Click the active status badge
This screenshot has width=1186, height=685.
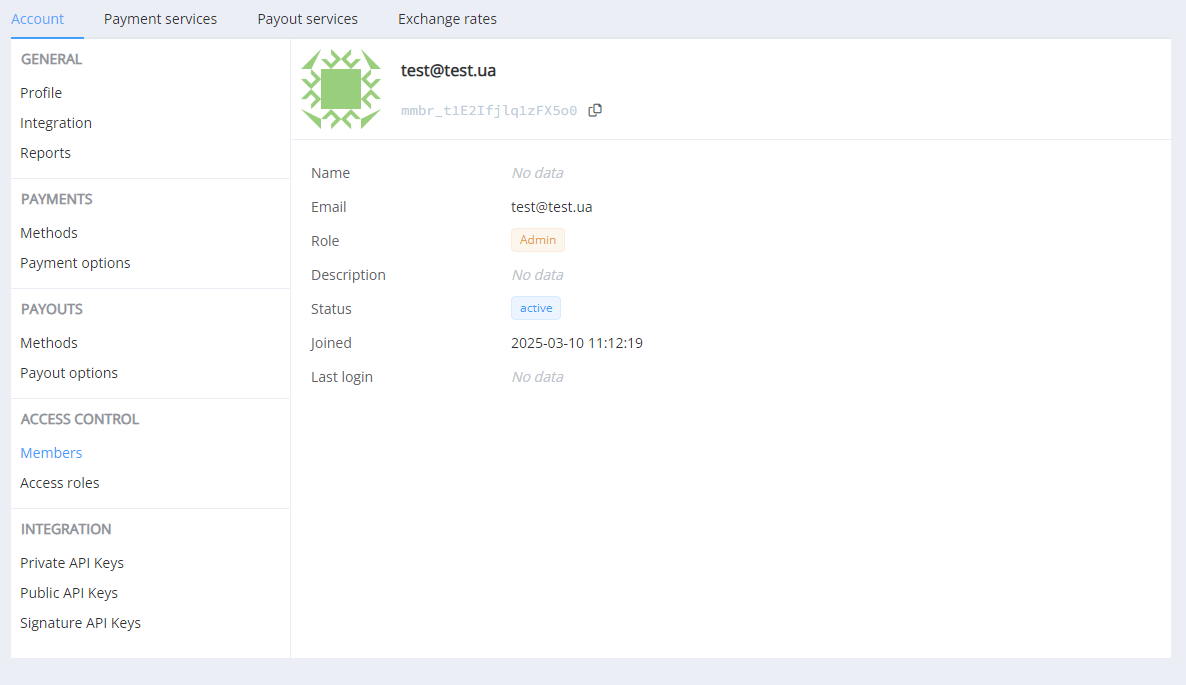pyautogui.click(x=536, y=308)
